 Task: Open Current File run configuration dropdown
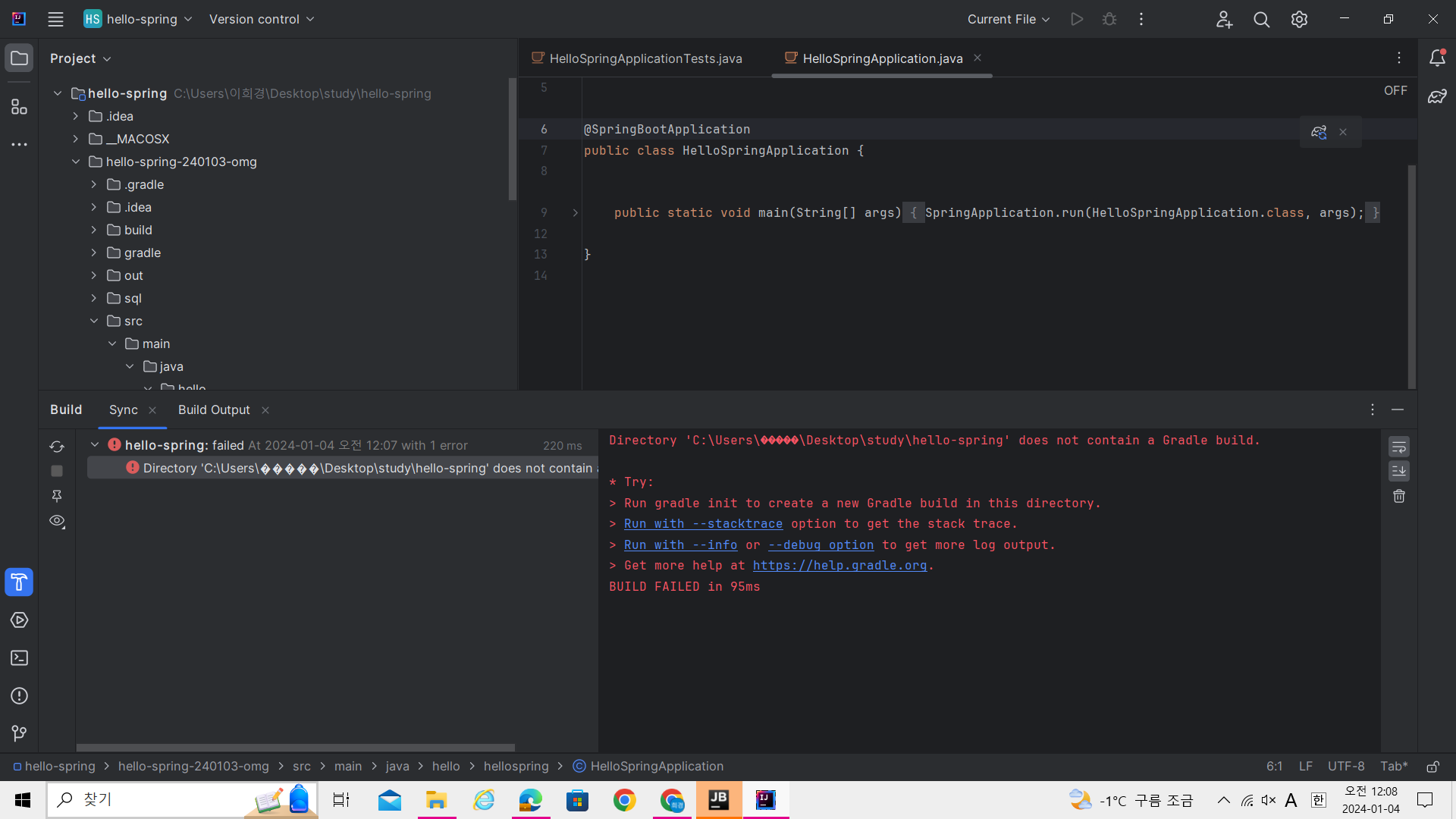click(x=1009, y=19)
